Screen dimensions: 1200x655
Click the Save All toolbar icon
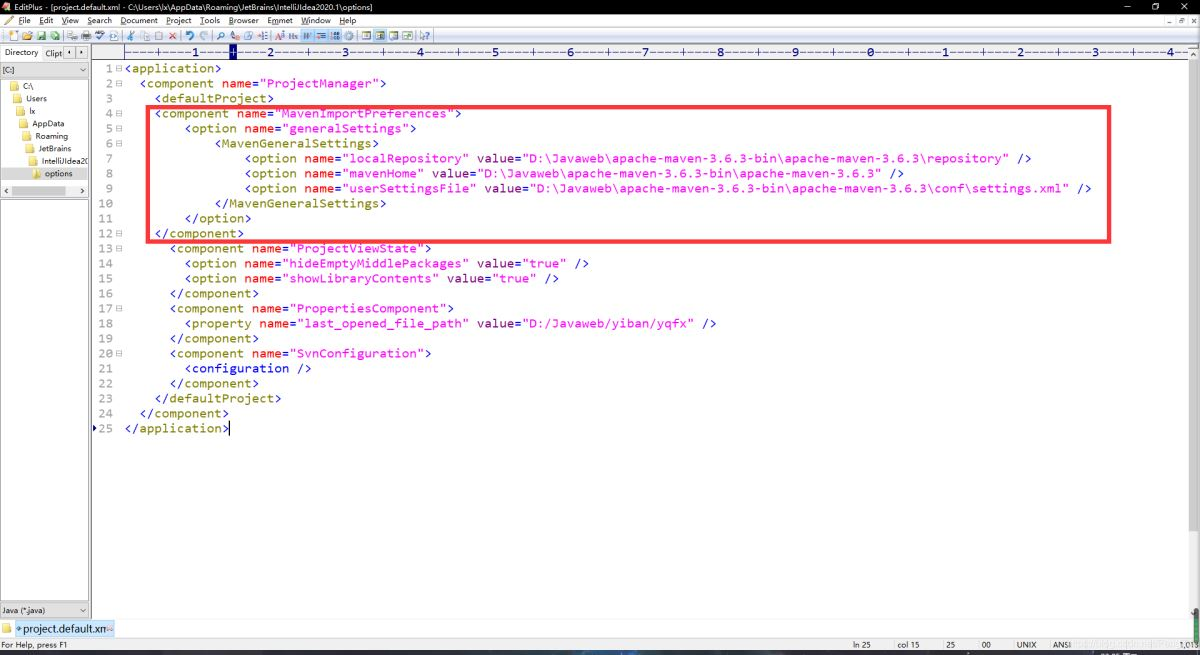point(55,36)
